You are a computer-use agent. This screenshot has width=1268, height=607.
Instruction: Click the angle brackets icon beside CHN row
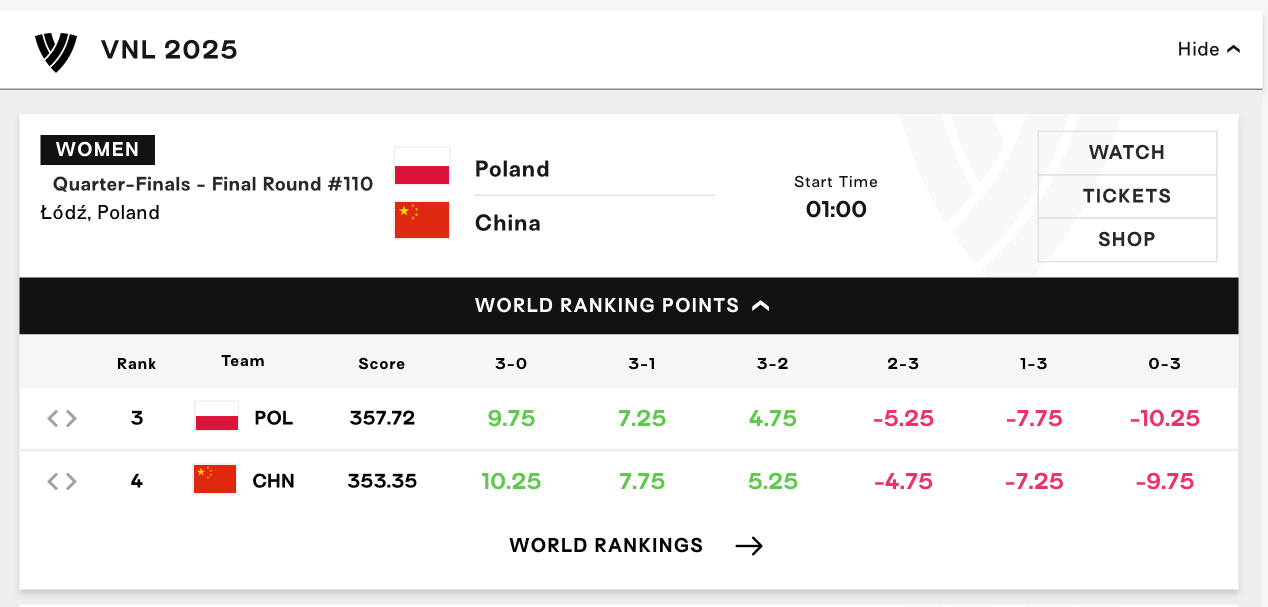[x=62, y=482]
